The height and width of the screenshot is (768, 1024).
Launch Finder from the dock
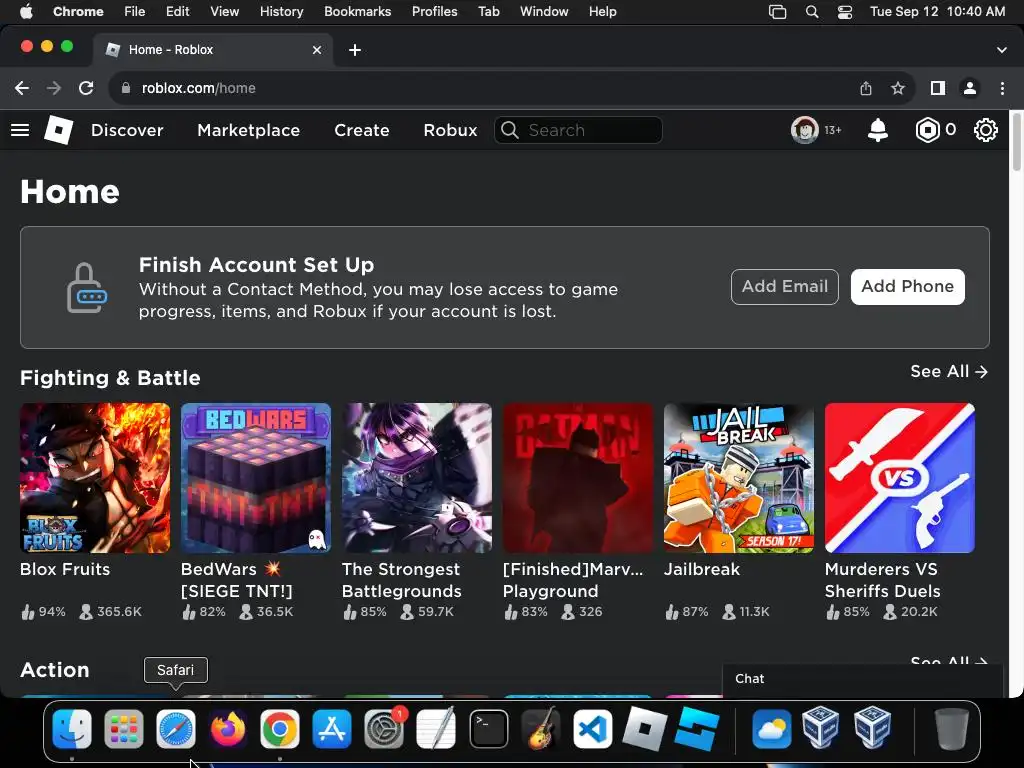pyautogui.click(x=72, y=728)
